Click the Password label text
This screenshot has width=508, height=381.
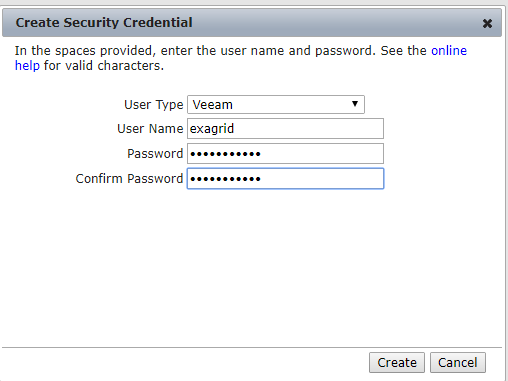[x=155, y=154]
